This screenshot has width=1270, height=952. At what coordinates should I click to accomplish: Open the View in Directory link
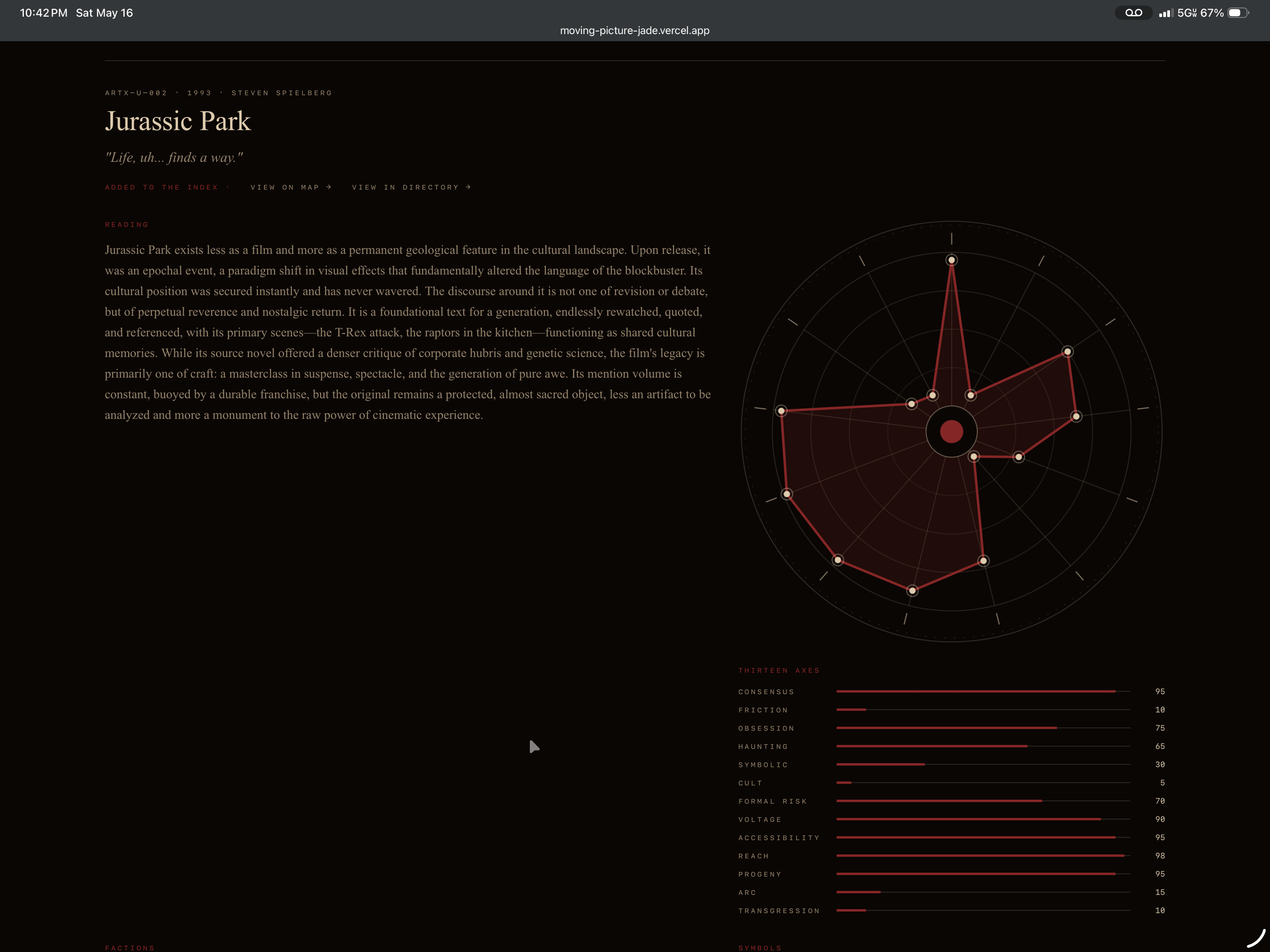[x=411, y=187]
